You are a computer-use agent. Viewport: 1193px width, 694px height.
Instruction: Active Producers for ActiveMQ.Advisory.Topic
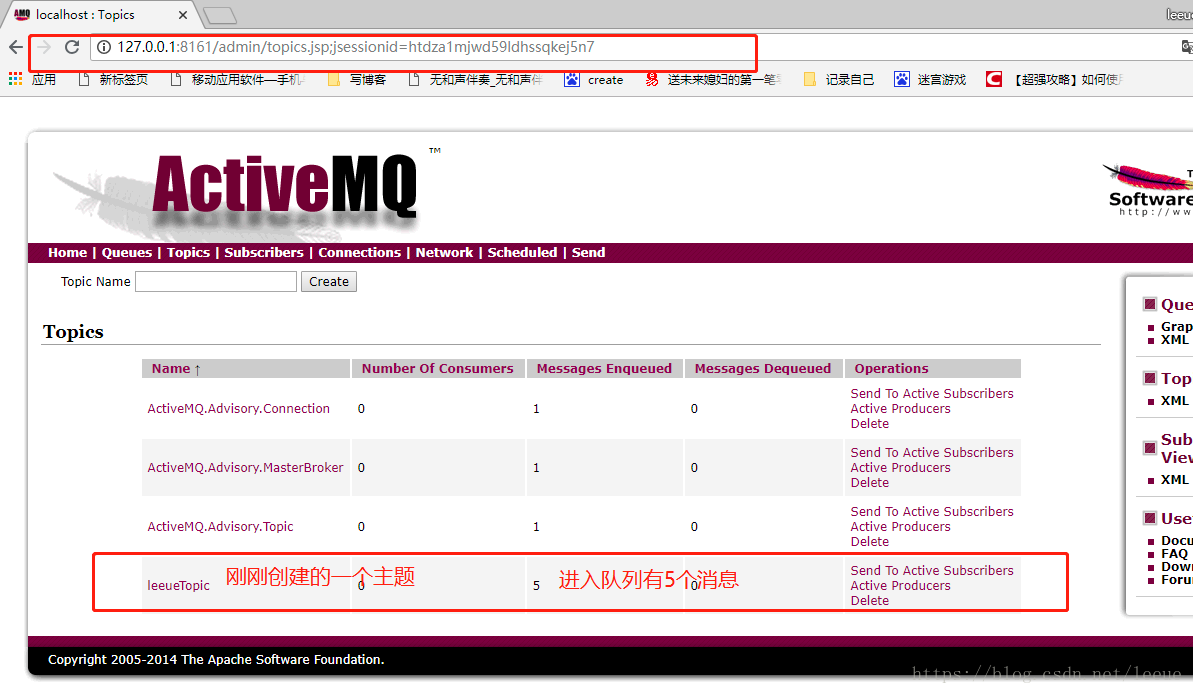coord(900,527)
